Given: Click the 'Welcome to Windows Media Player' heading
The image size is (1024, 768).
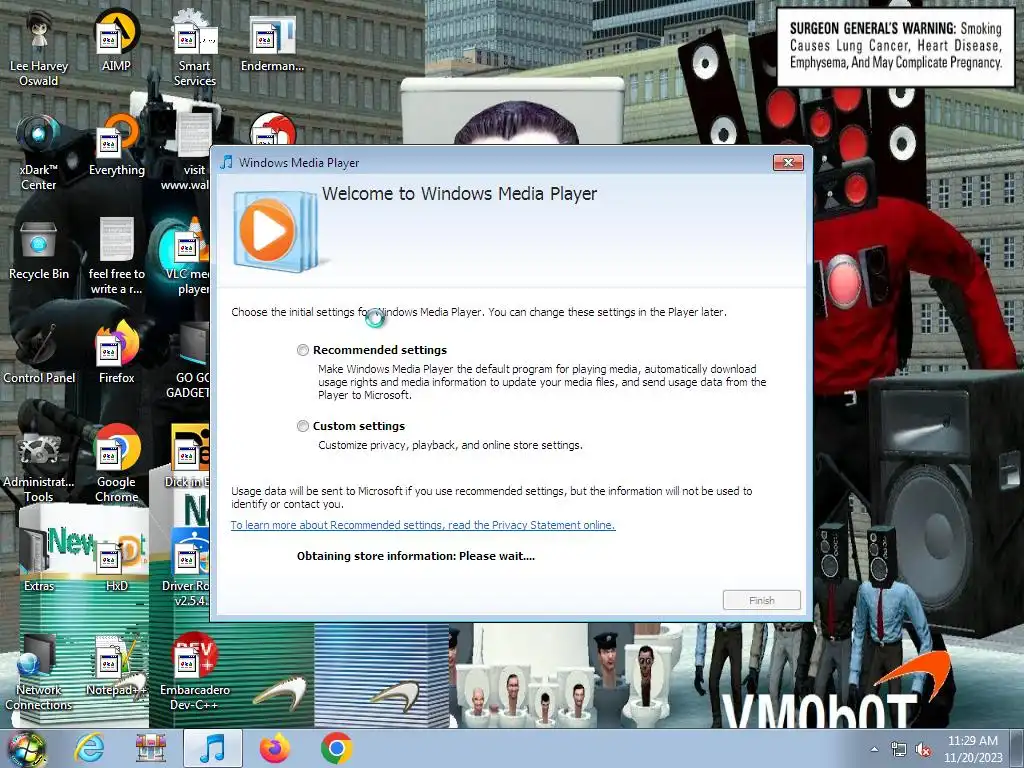Looking at the screenshot, I should coord(459,194).
